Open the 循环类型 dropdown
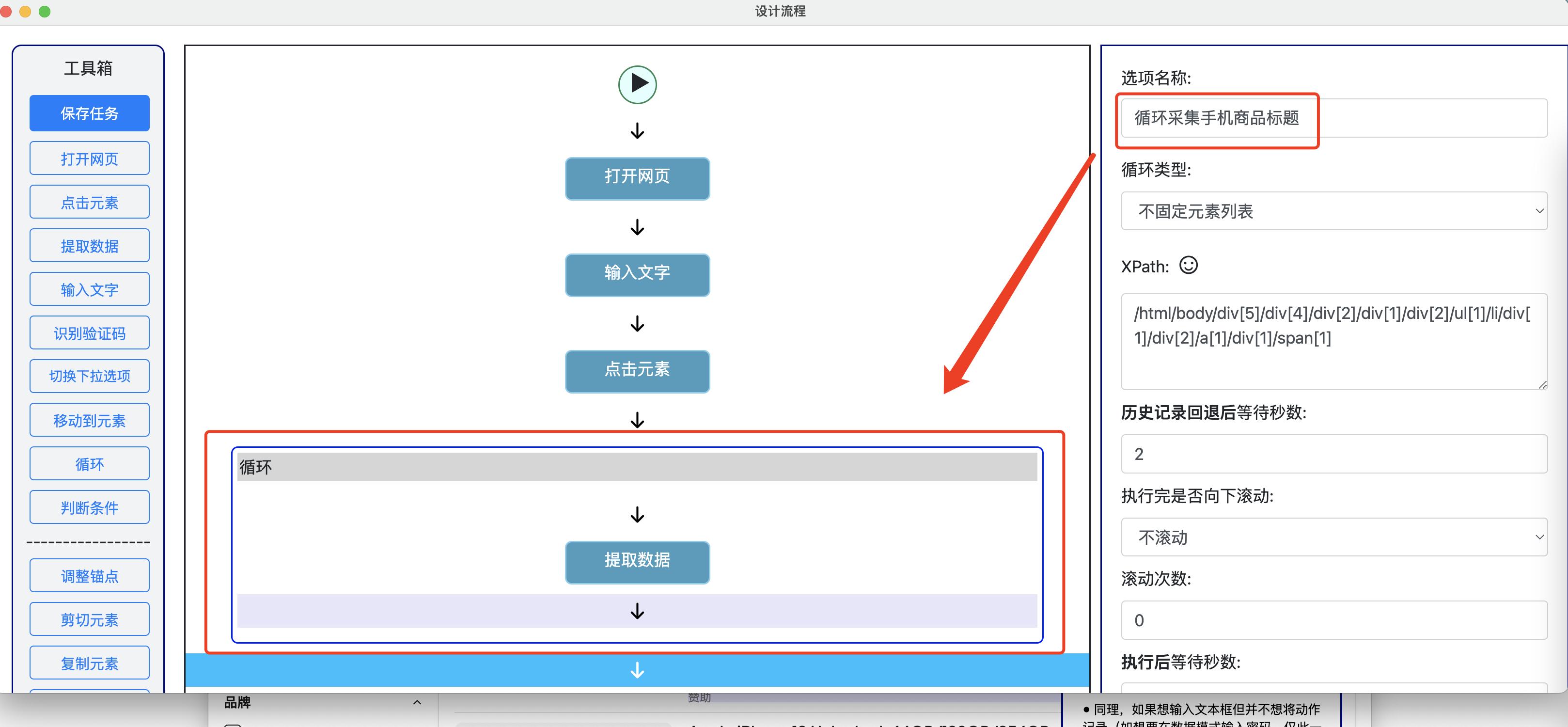The width and height of the screenshot is (1568, 727). (1334, 211)
